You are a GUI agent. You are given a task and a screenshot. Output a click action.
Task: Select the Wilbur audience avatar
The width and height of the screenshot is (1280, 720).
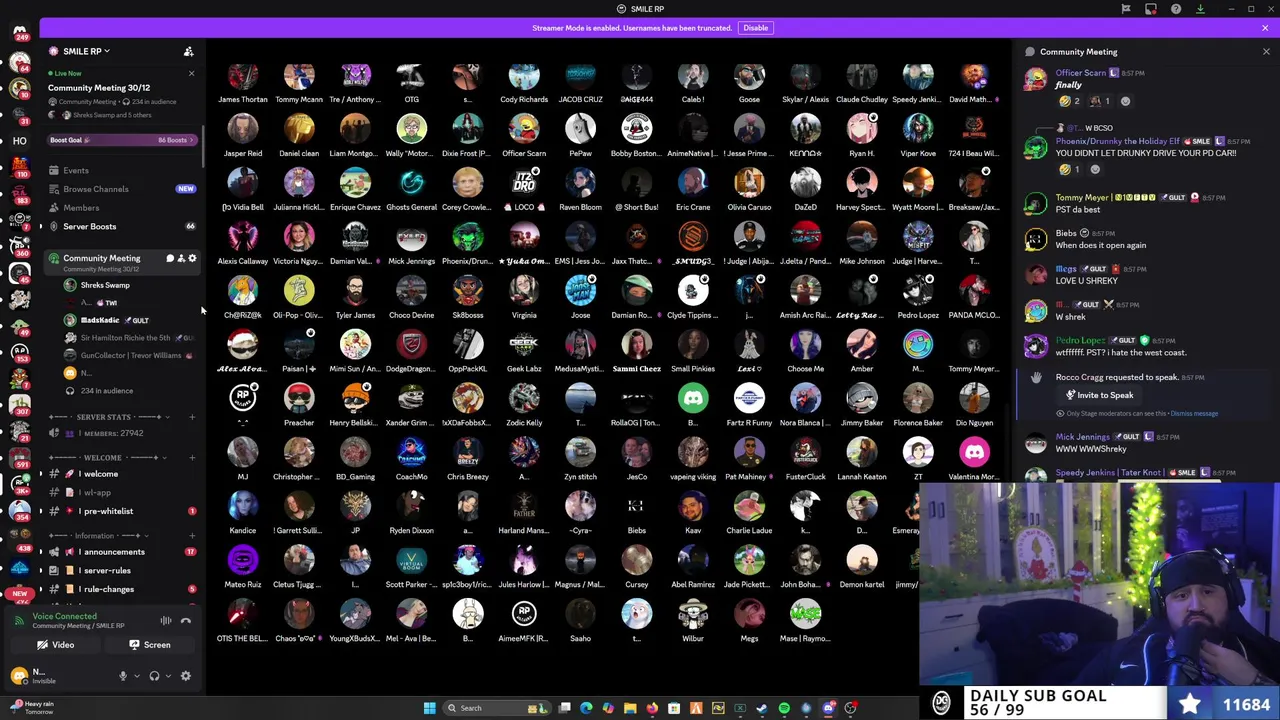[693, 615]
